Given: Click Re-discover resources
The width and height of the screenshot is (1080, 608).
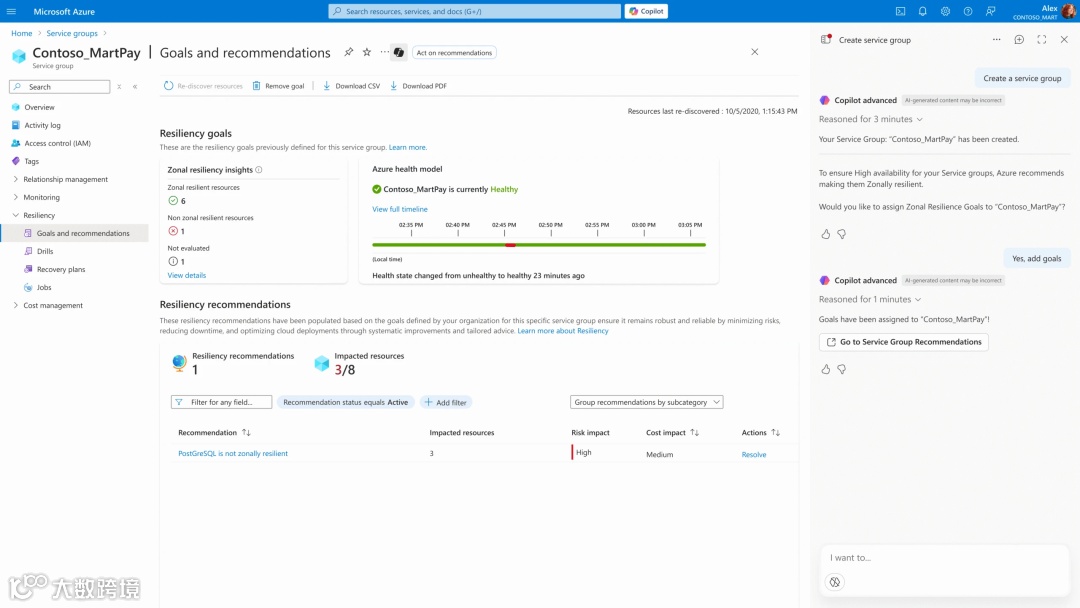Looking at the screenshot, I should tap(203, 86).
